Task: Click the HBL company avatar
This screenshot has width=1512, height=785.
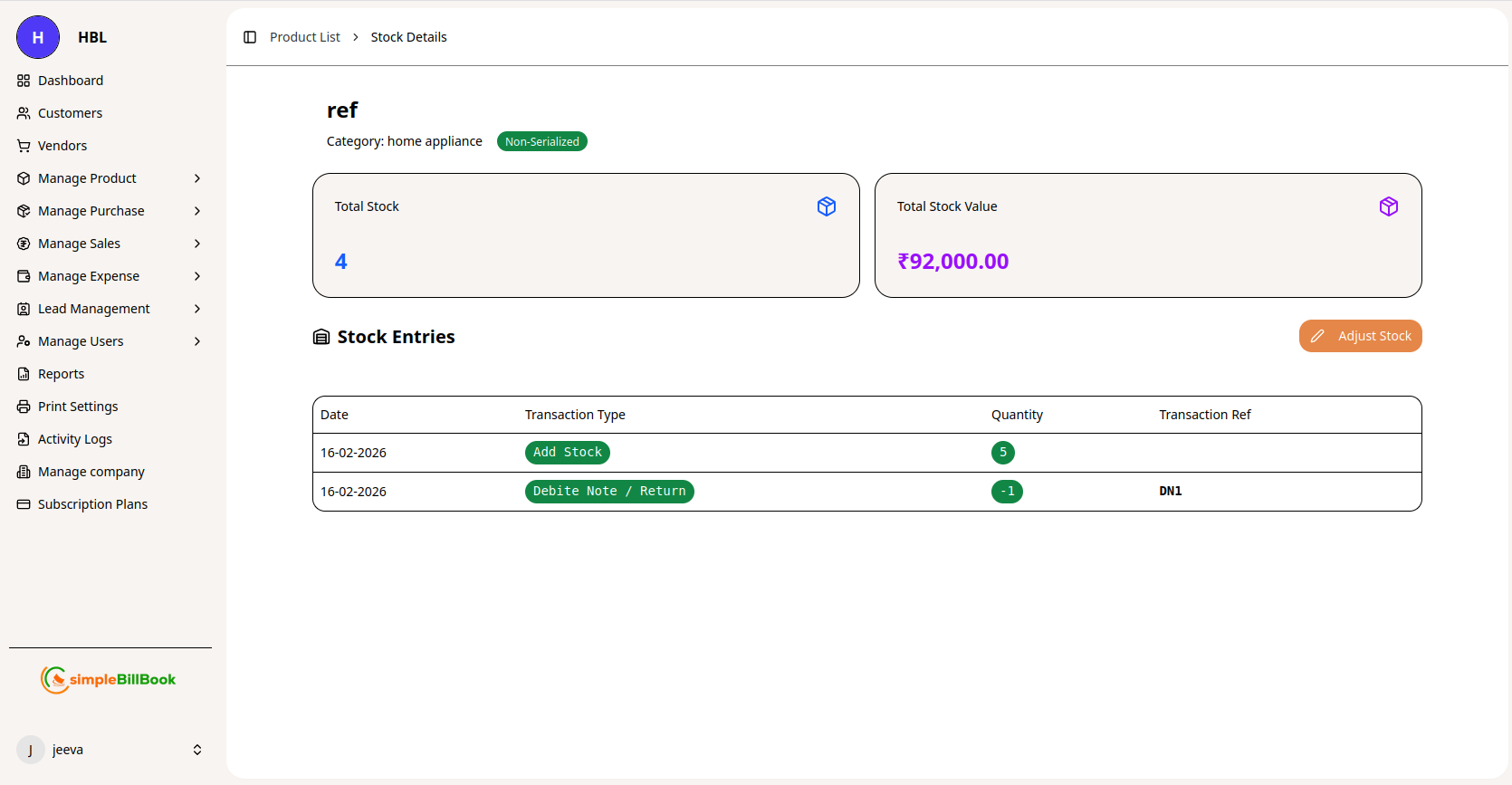Action: pos(38,37)
